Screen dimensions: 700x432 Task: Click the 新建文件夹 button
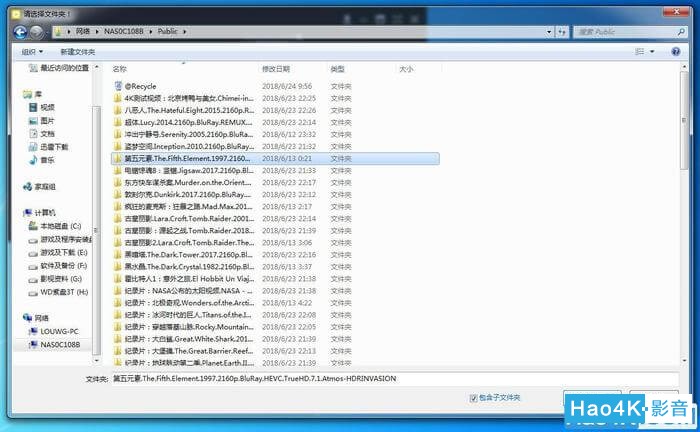(78, 52)
